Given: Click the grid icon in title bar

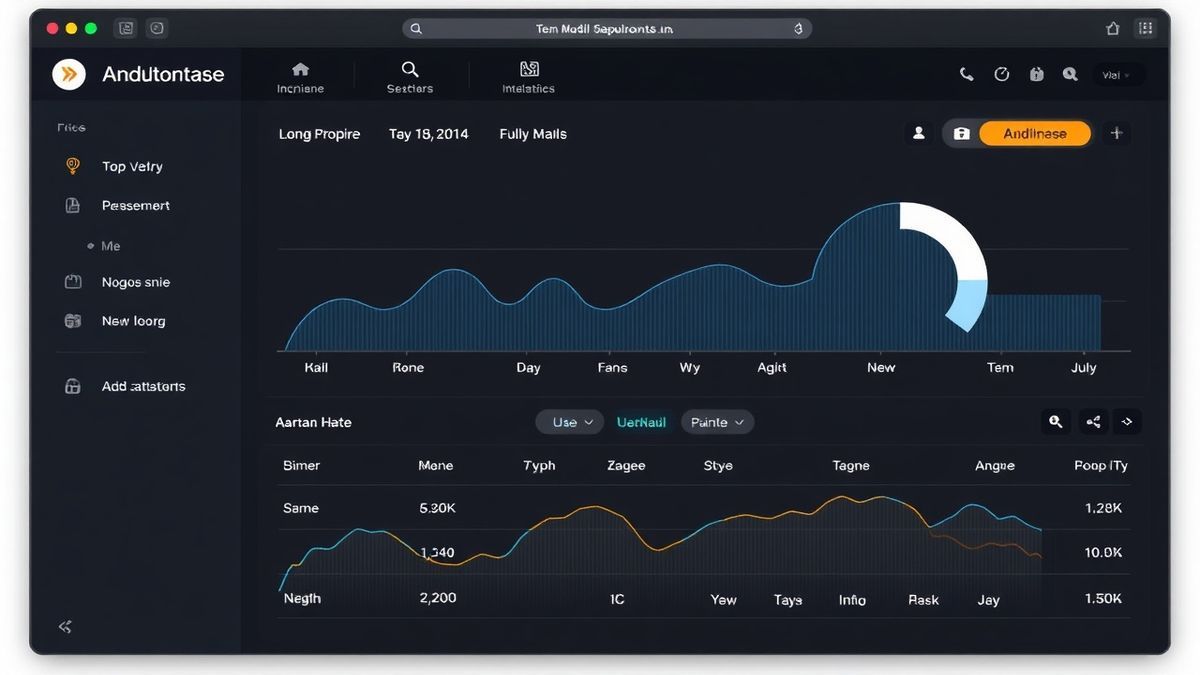Looking at the screenshot, I should click(1146, 29).
